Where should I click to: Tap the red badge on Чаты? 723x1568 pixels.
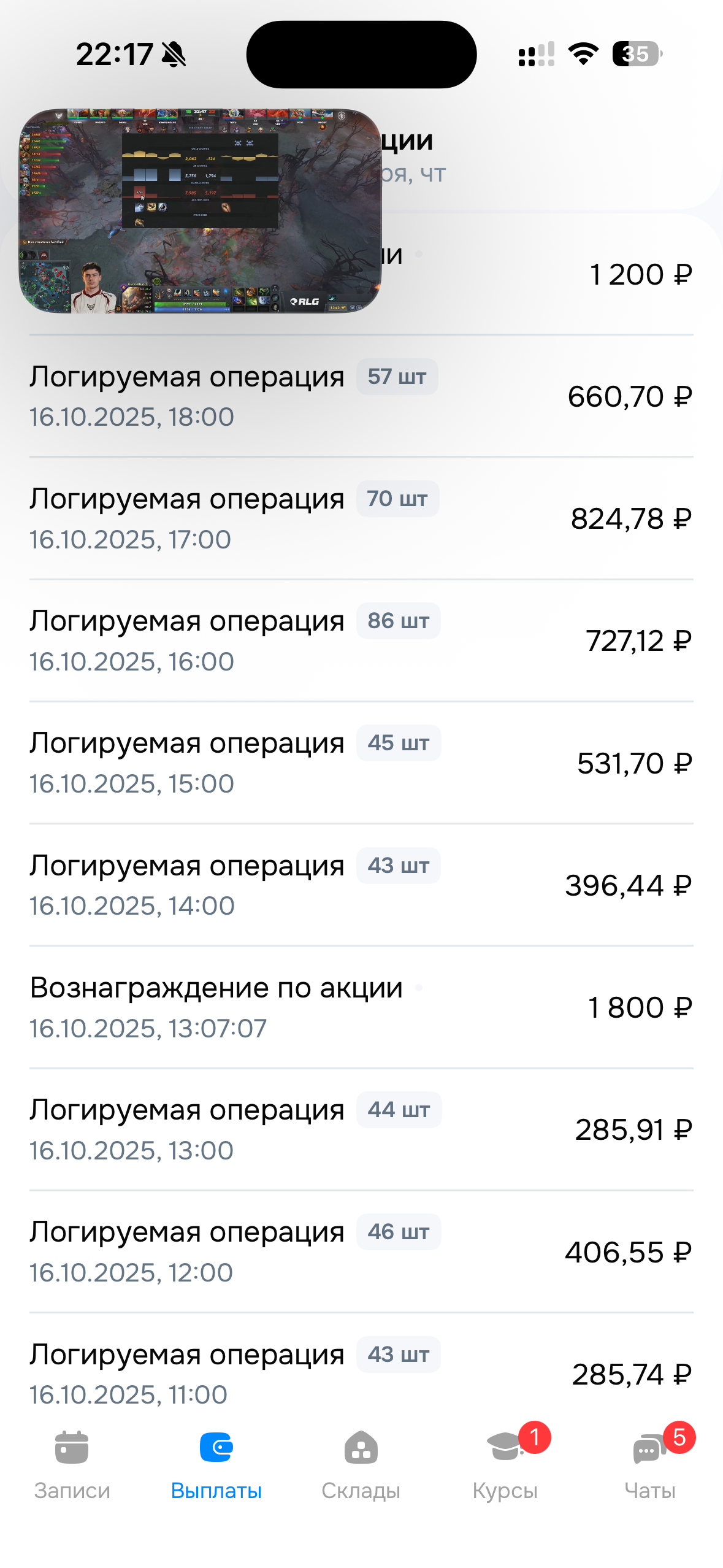pyautogui.click(x=679, y=1437)
